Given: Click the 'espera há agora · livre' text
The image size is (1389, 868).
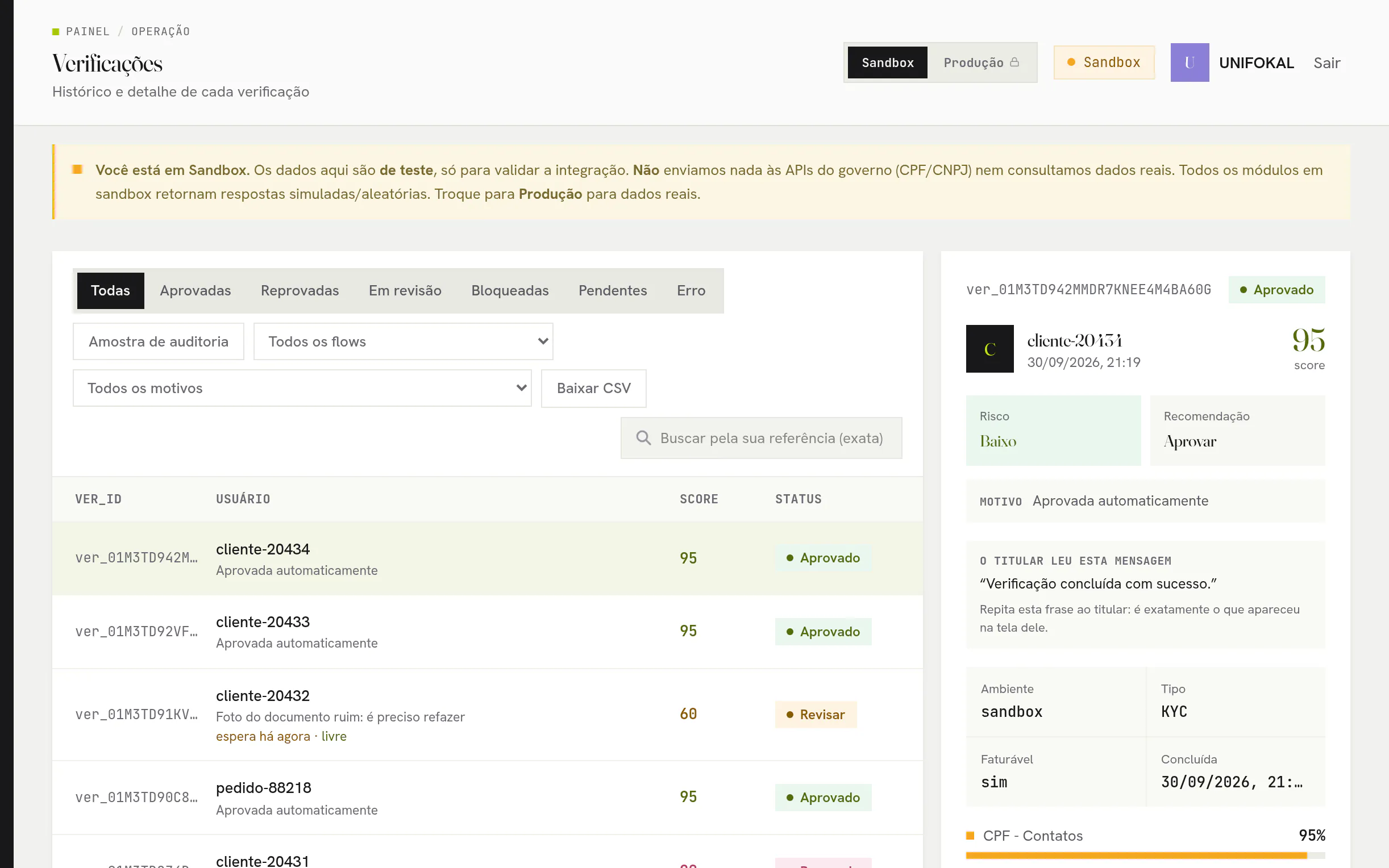Looking at the screenshot, I should tap(281, 737).
